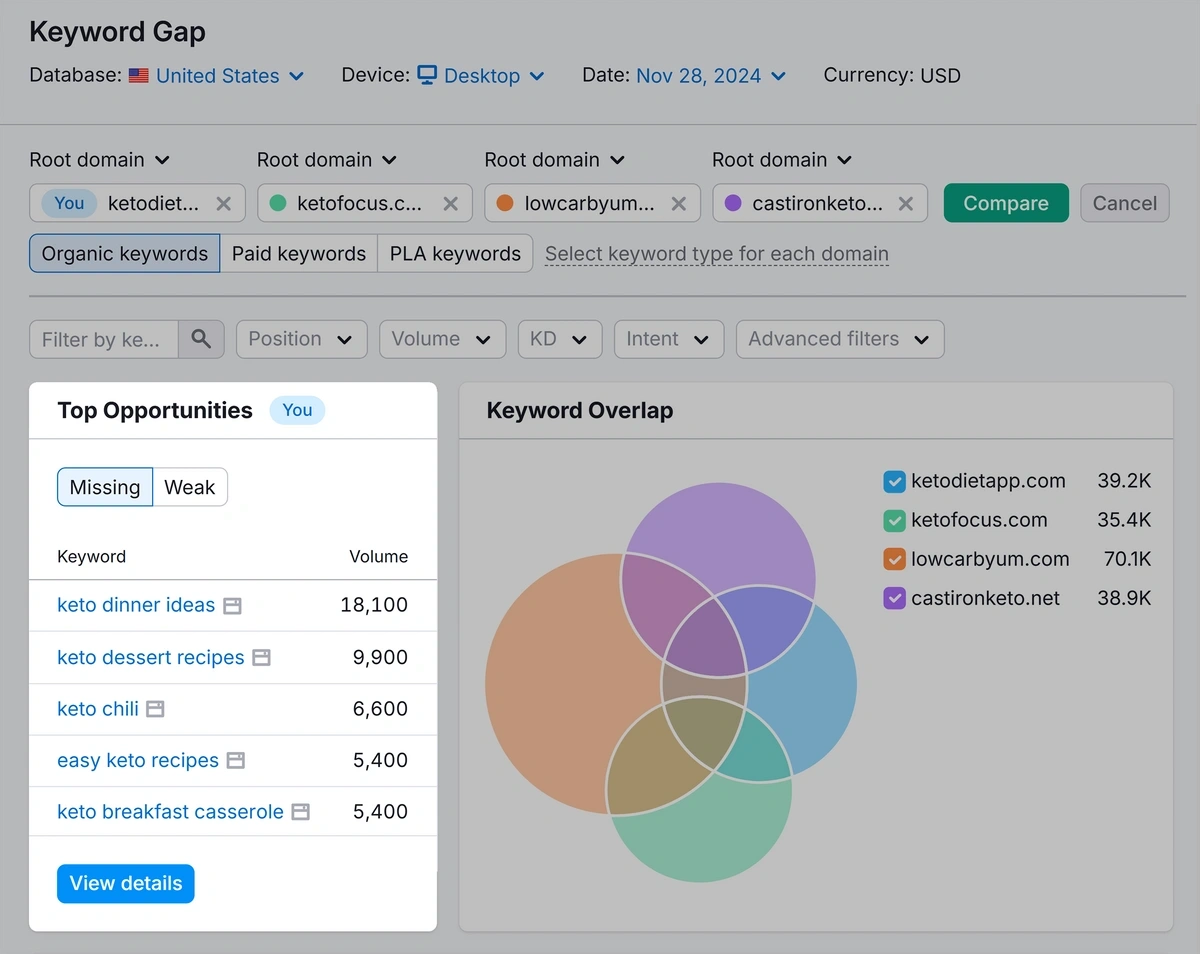Screen dimensions: 1200x954
Task: Click the desktop monitor icon next to Device
Action: point(429,76)
